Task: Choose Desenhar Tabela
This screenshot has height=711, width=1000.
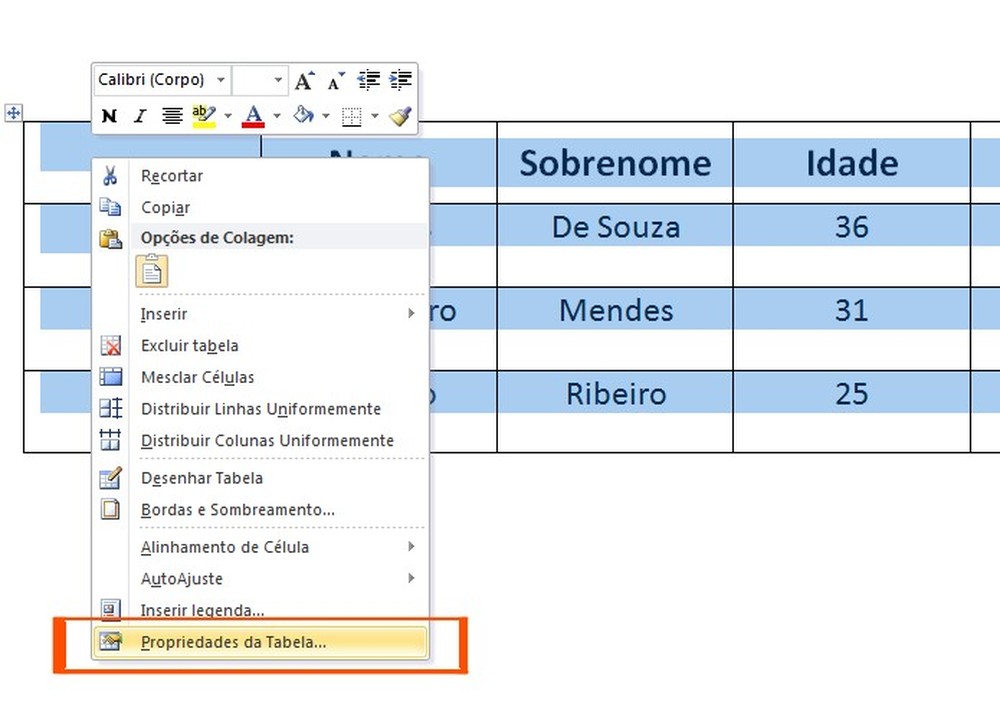Action: coord(260,478)
